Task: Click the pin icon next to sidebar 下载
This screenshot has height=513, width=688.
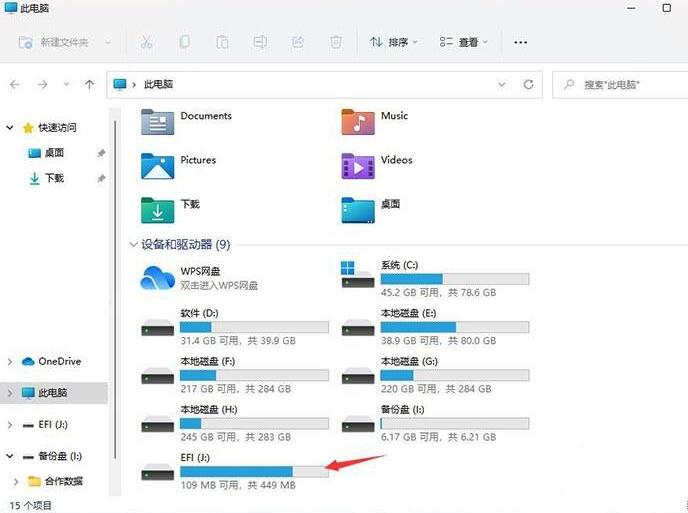Action: click(x=101, y=179)
